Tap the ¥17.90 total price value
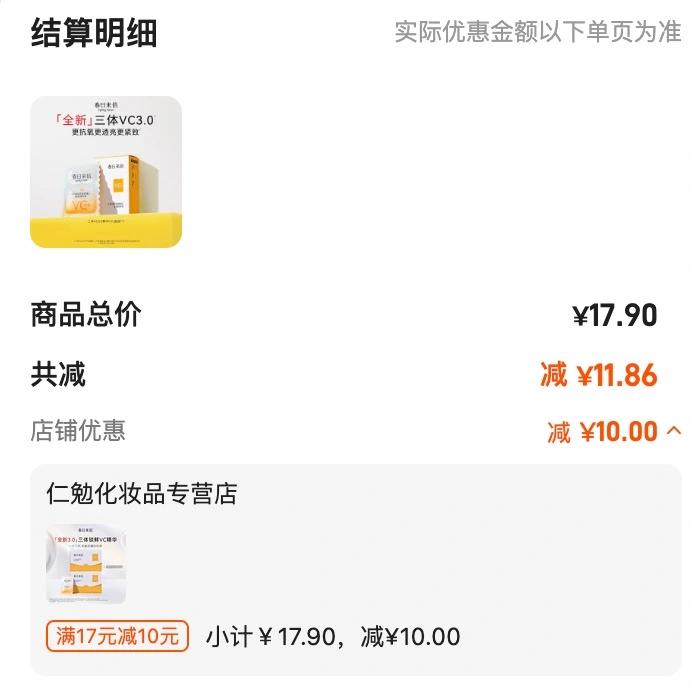692x694 pixels. click(x=615, y=315)
